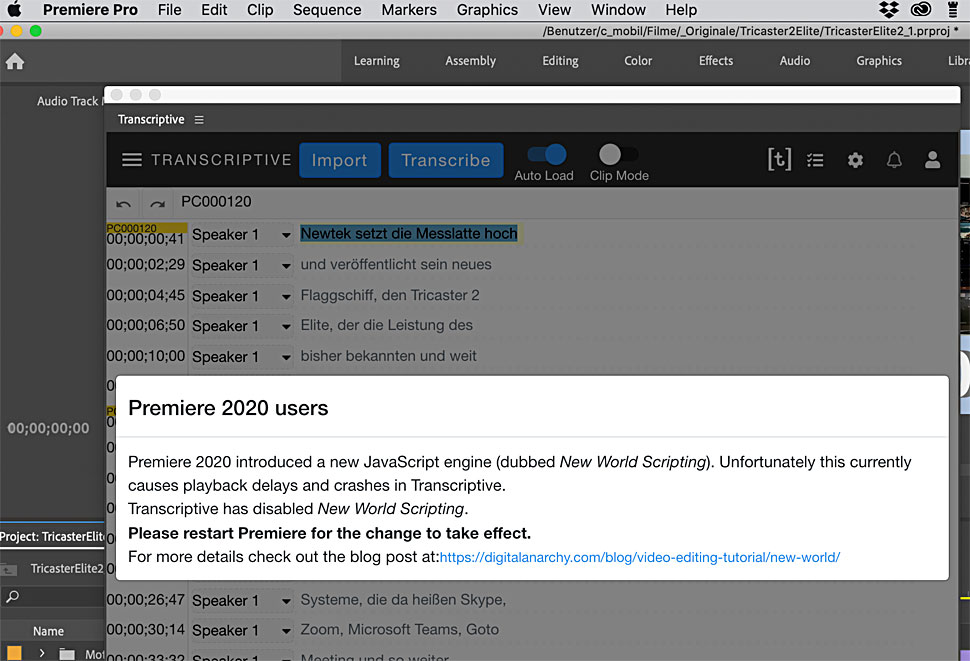This screenshot has width=970, height=661.
Task: Switch to the Assembly workspace
Action: click(x=470, y=61)
